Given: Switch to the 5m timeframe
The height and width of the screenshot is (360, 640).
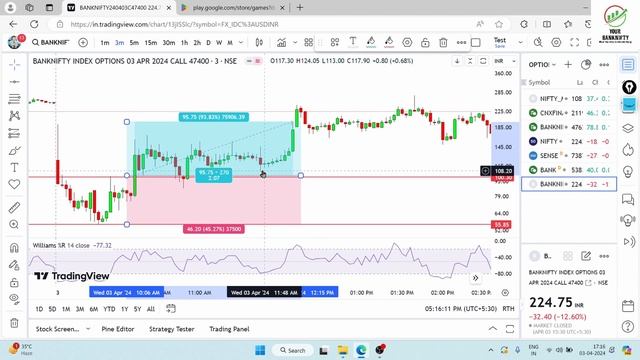Looking at the screenshot, I should click(134, 42).
